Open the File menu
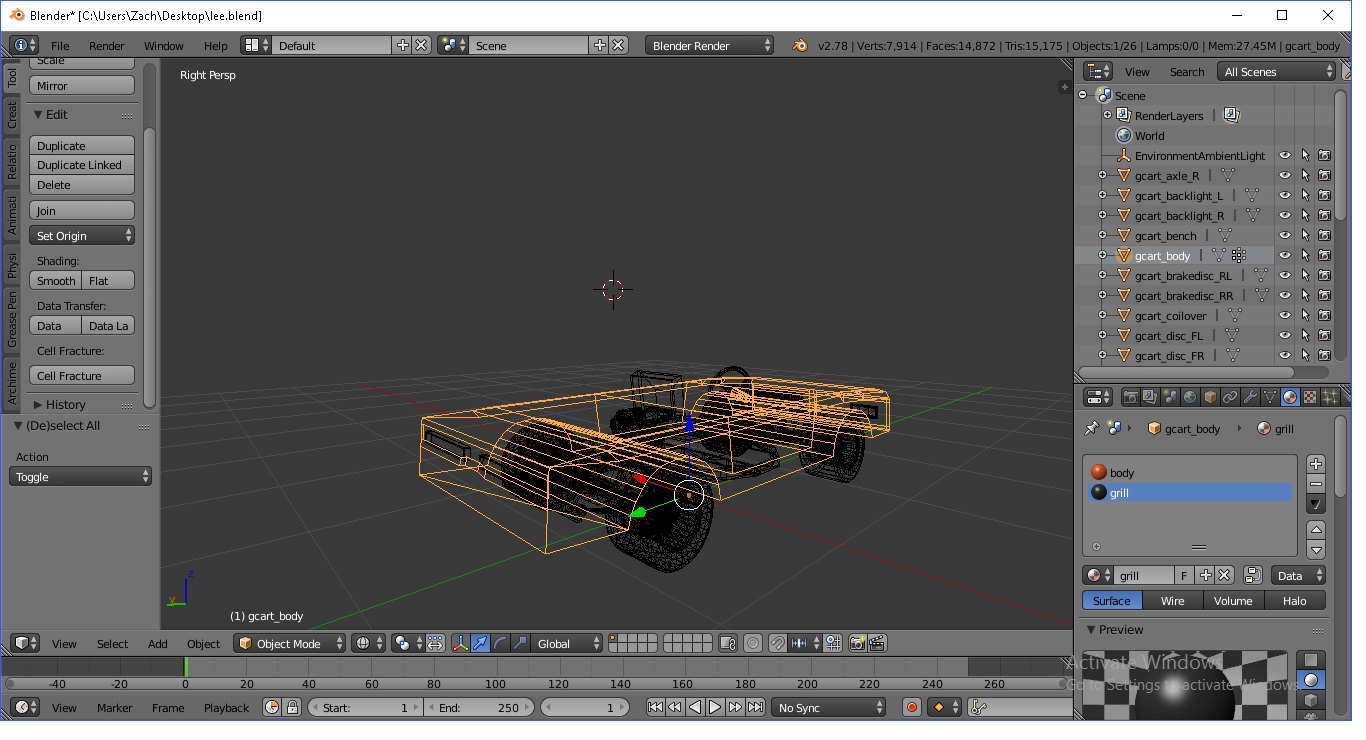The height and width of the screenshot is (740, 1366). pyautogui.click(x=60, y=45)
